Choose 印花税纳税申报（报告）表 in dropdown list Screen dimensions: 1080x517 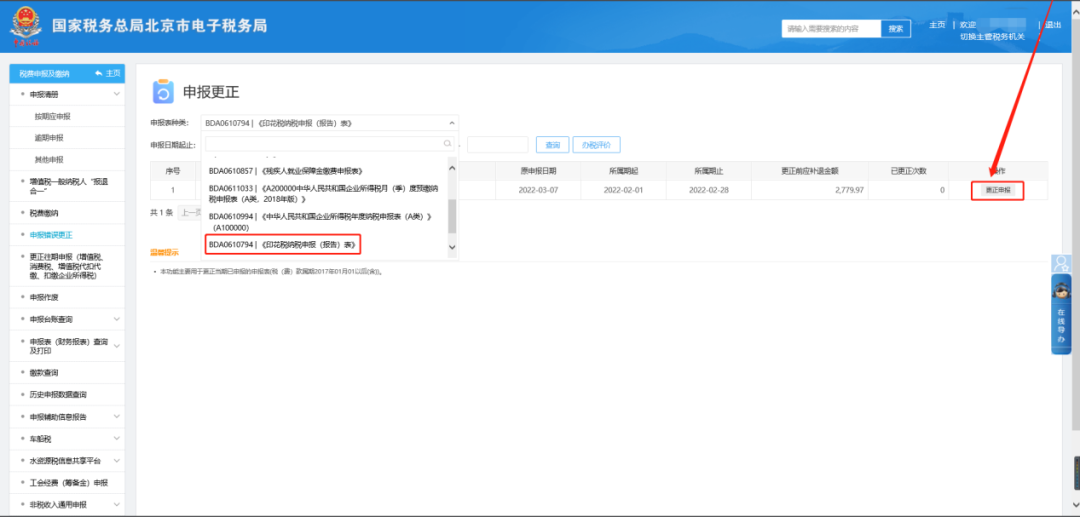tap(282, 244)
